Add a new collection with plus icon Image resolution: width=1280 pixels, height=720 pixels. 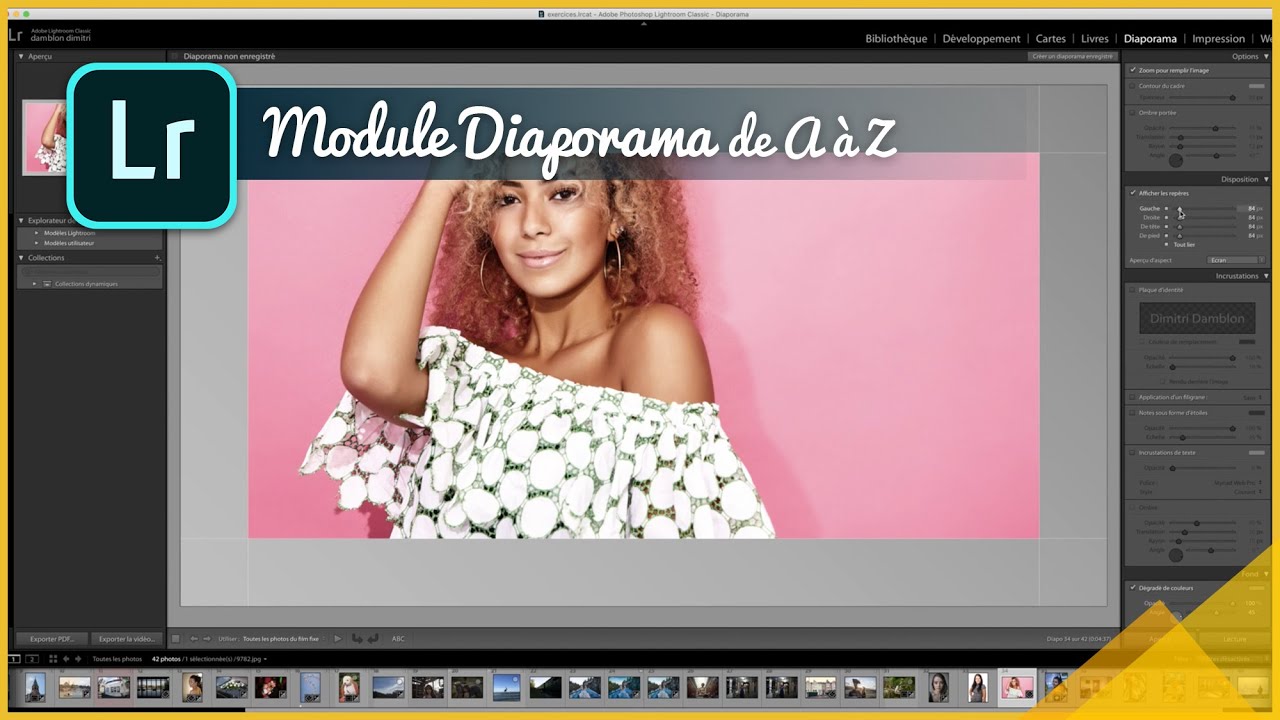[157, 258]
